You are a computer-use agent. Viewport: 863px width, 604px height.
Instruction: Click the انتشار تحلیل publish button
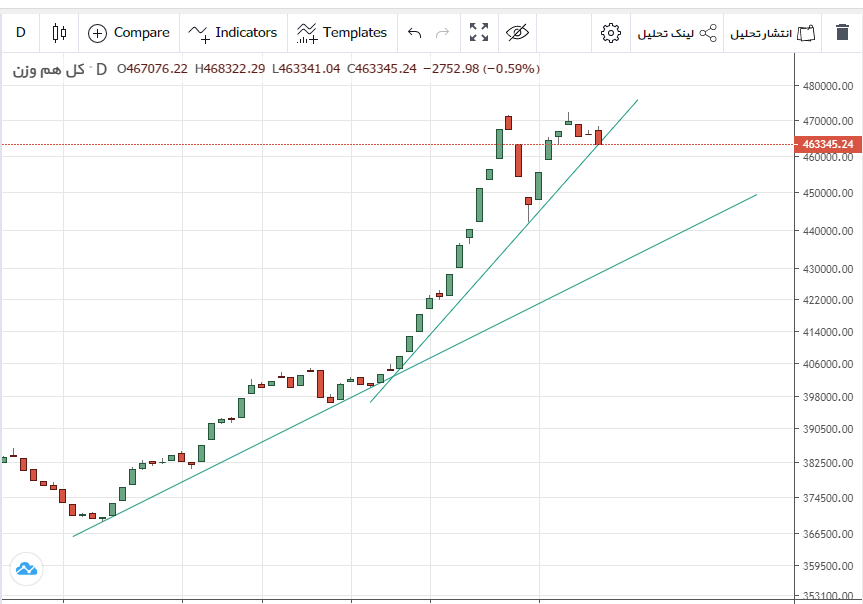click(x=773, y=34)
